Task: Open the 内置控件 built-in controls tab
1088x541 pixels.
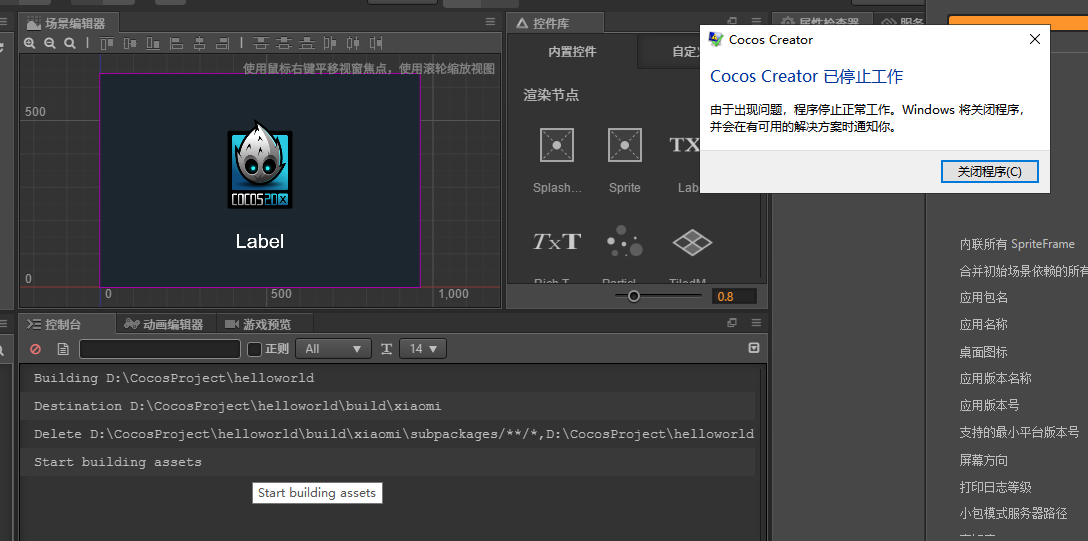Action: tap(572, 51)
